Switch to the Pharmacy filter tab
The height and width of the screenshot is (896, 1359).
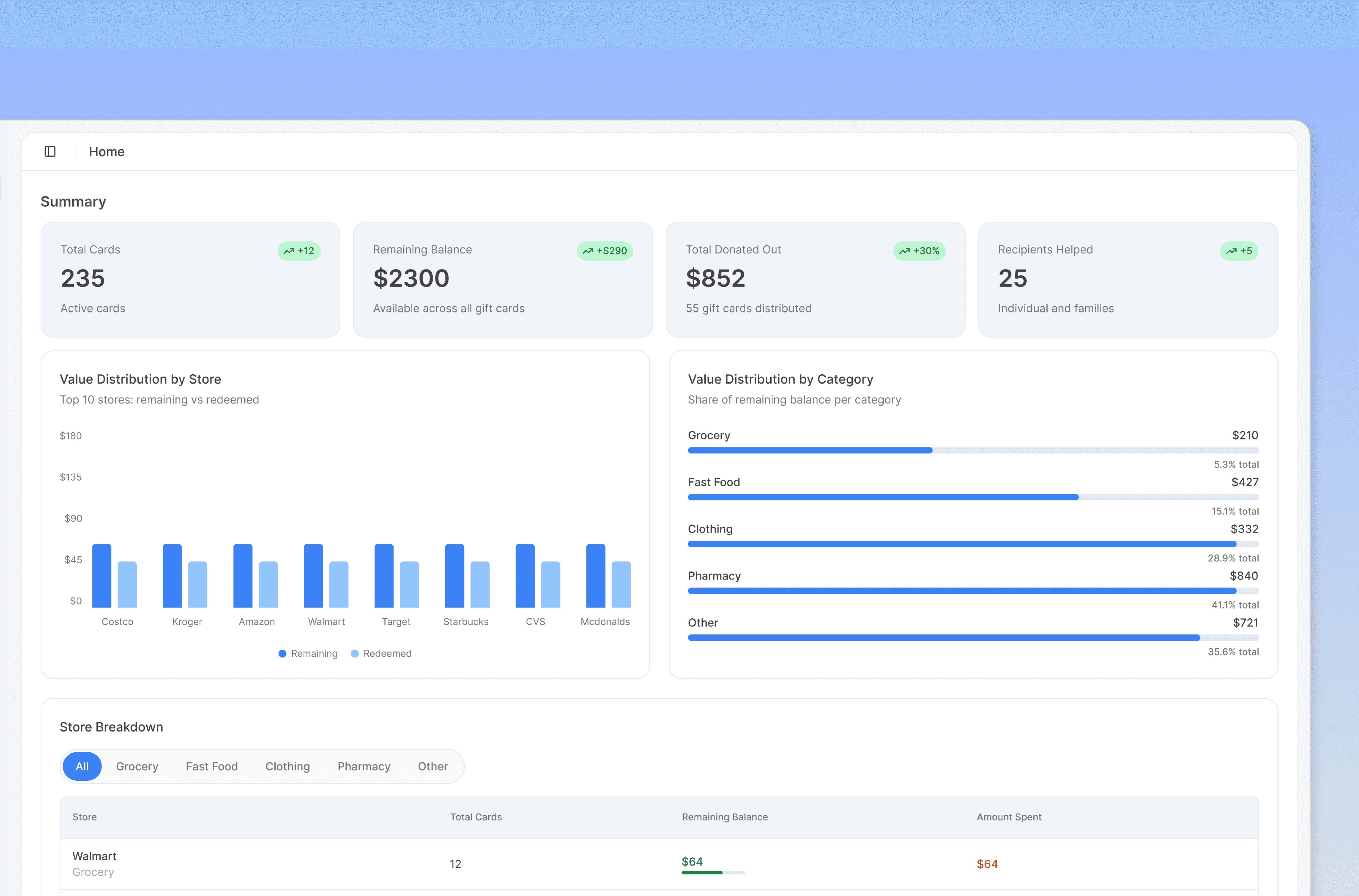point(364,766)
